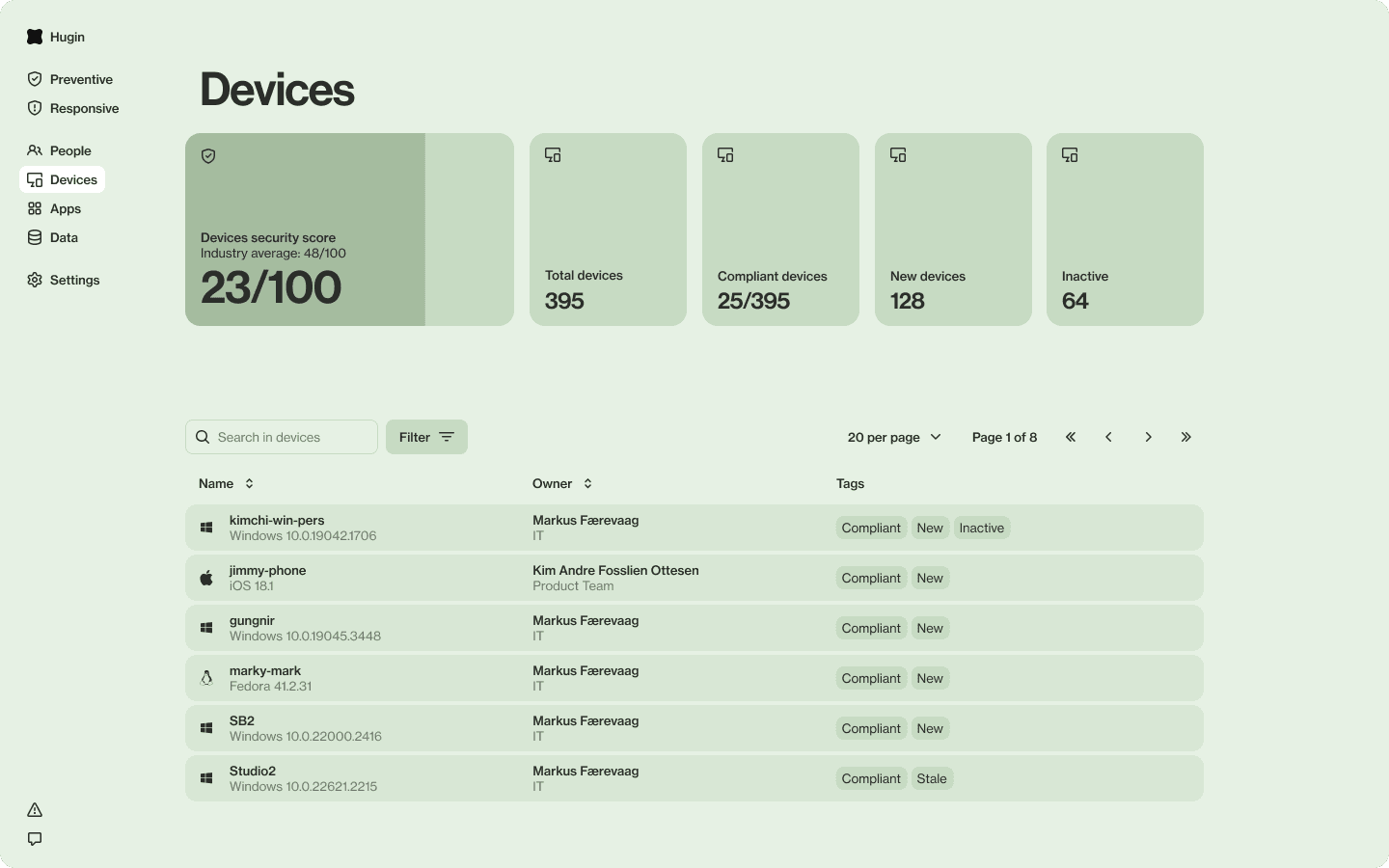Open the marky-mark device
The width and height of the screenshot is (1389, 868).
tap(694, 678)
